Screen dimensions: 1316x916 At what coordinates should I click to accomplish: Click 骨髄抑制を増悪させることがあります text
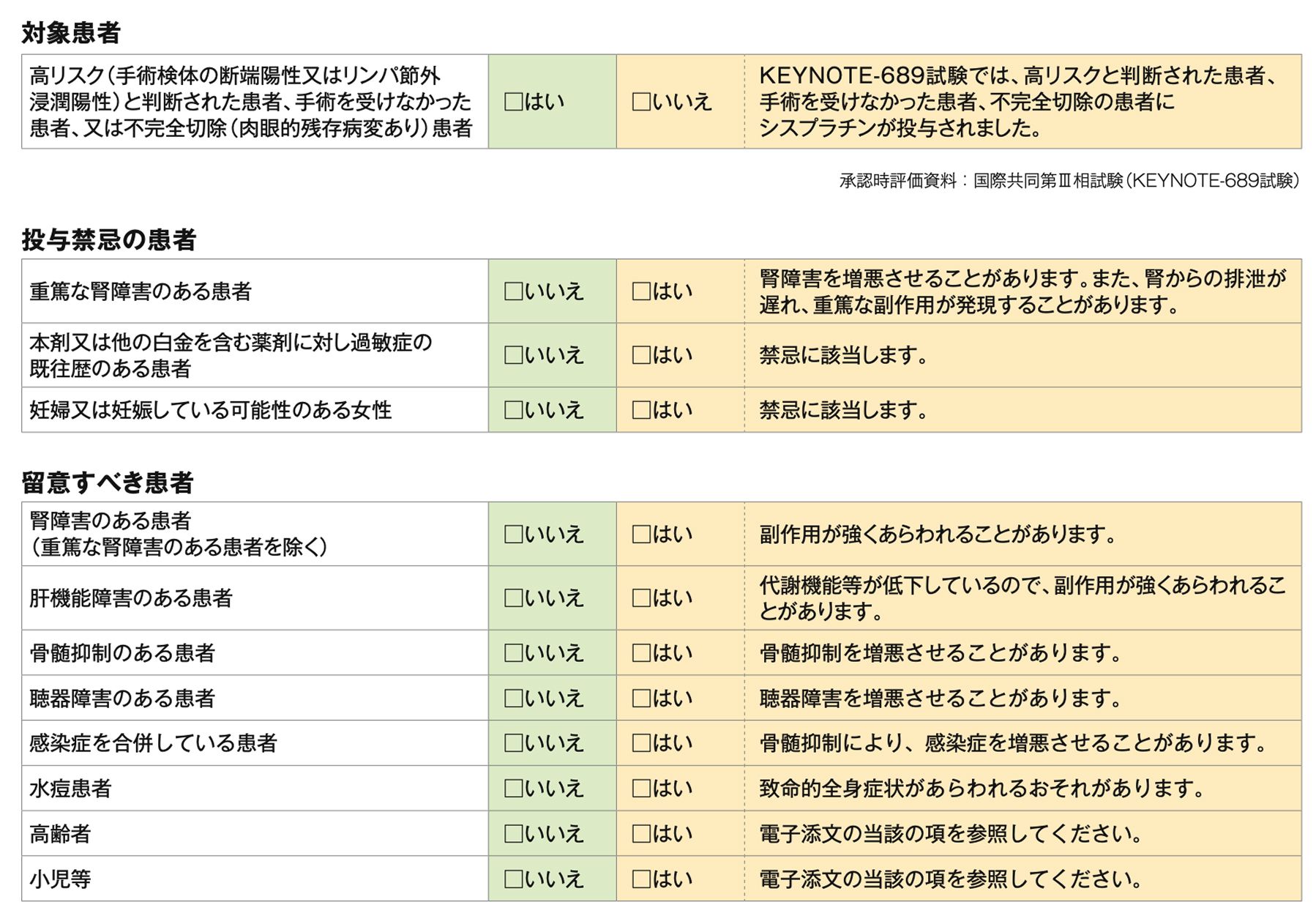(941, 653)
